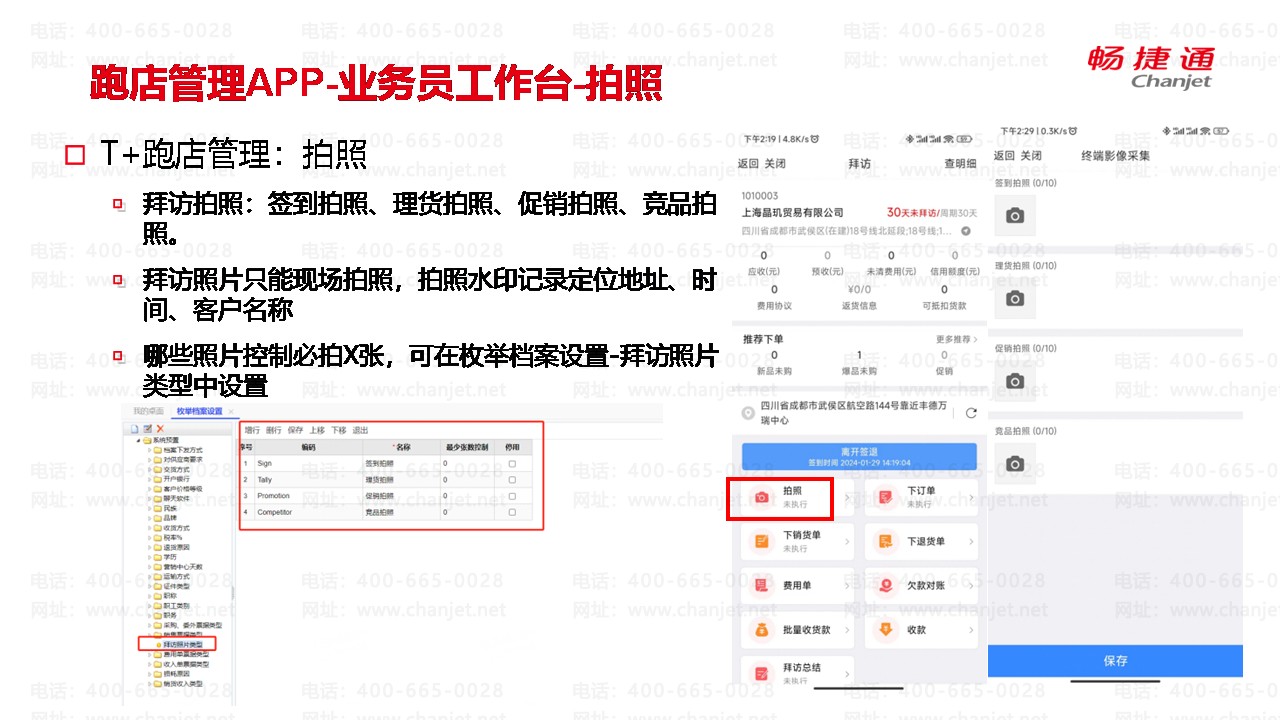Click 上移 in the toolbar
Screen dimensions: 1280x720
[x=317, y=430]
